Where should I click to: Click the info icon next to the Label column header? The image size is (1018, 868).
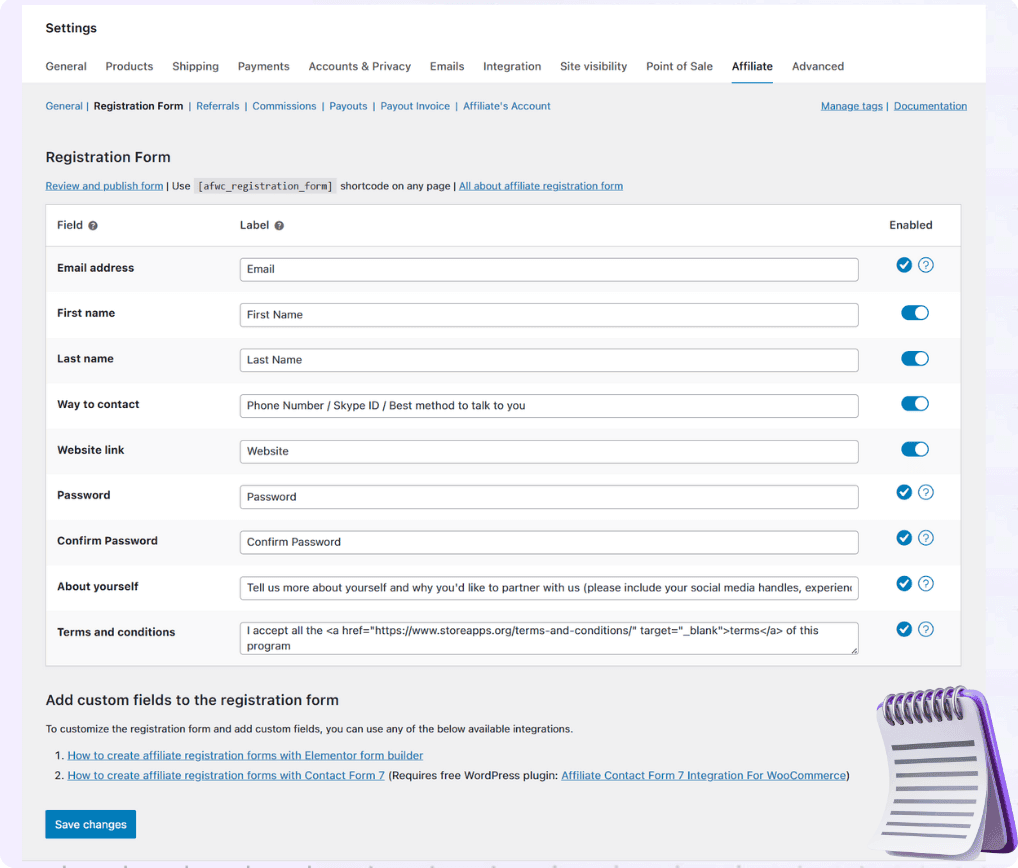coord(280,225)
